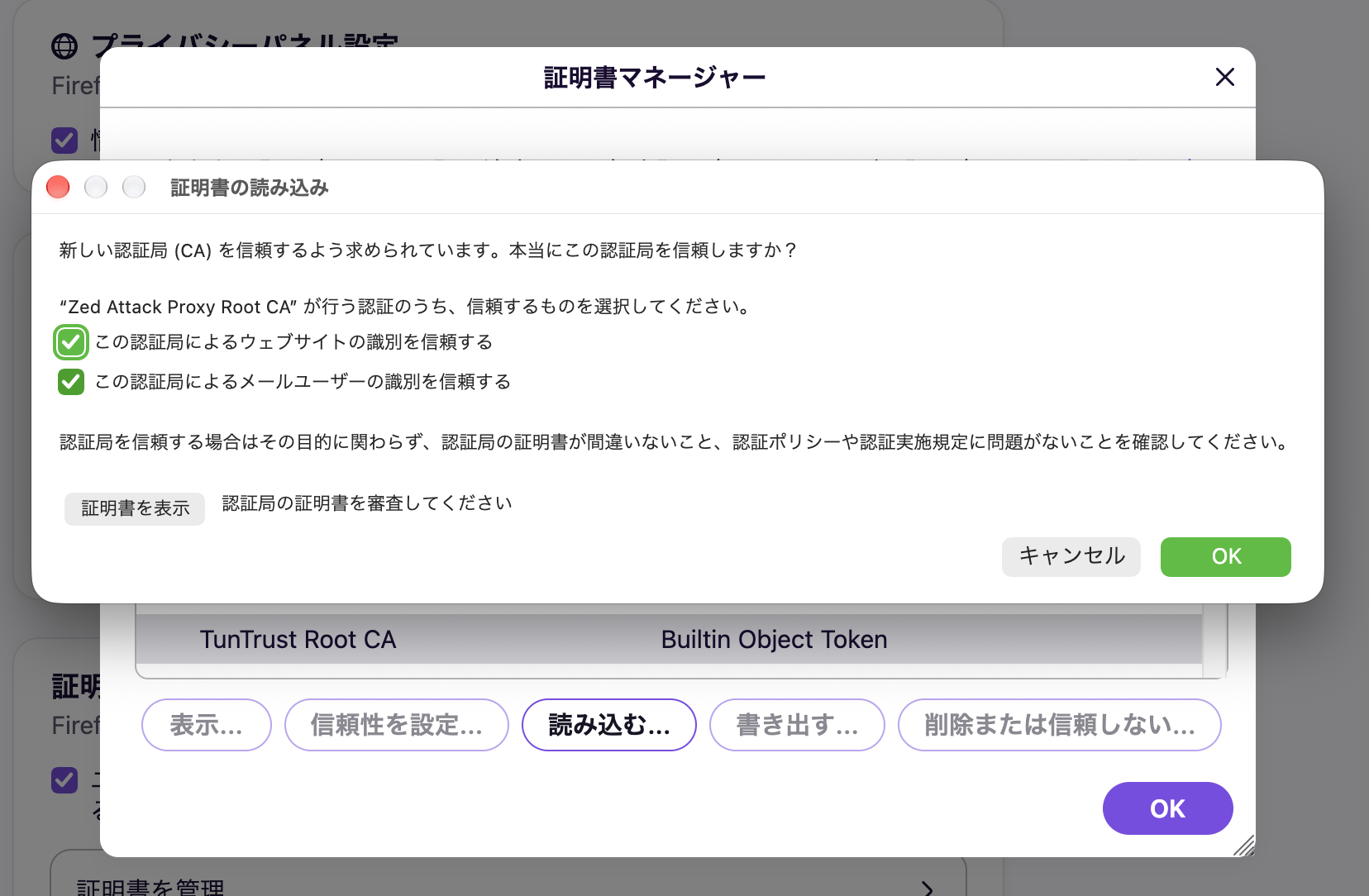The image size is (1369, 896).
Task: Click the 証明書を管理 label in settings
Action: tap(150, 888)
